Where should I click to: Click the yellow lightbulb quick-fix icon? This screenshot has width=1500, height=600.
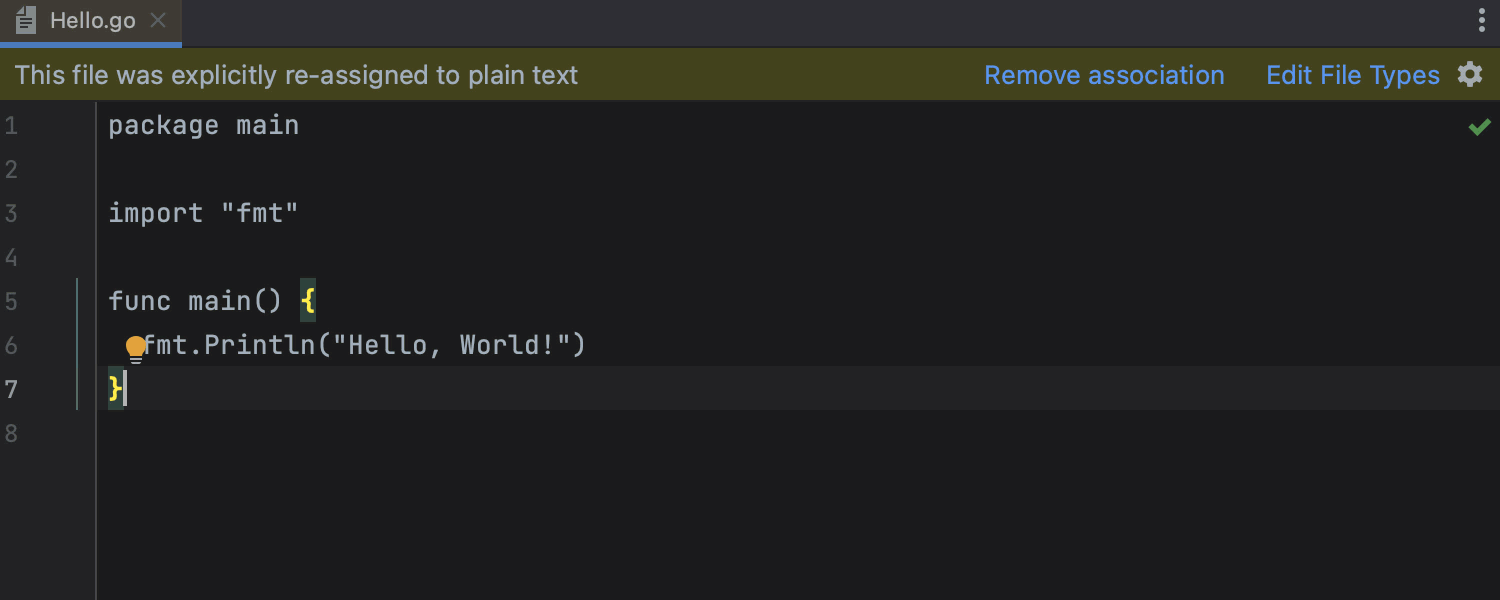click(135, 348)
